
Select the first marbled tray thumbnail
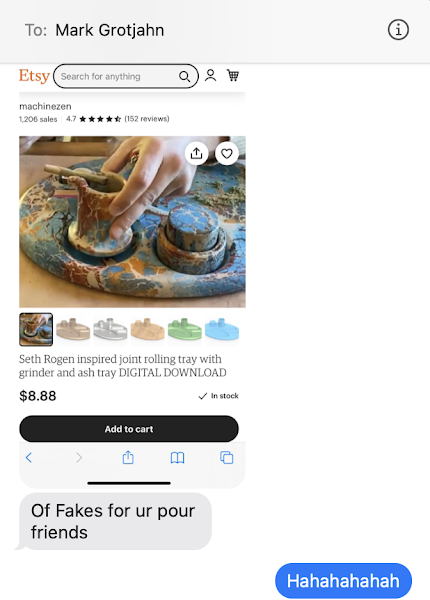pos(36,329)
